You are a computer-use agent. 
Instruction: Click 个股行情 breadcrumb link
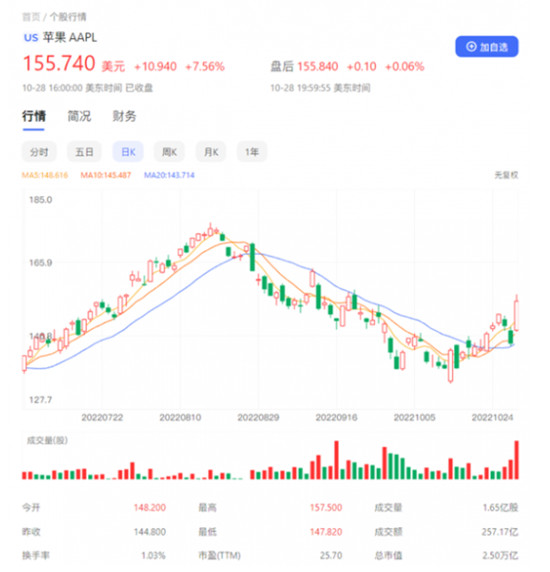(x=68, y=17)
